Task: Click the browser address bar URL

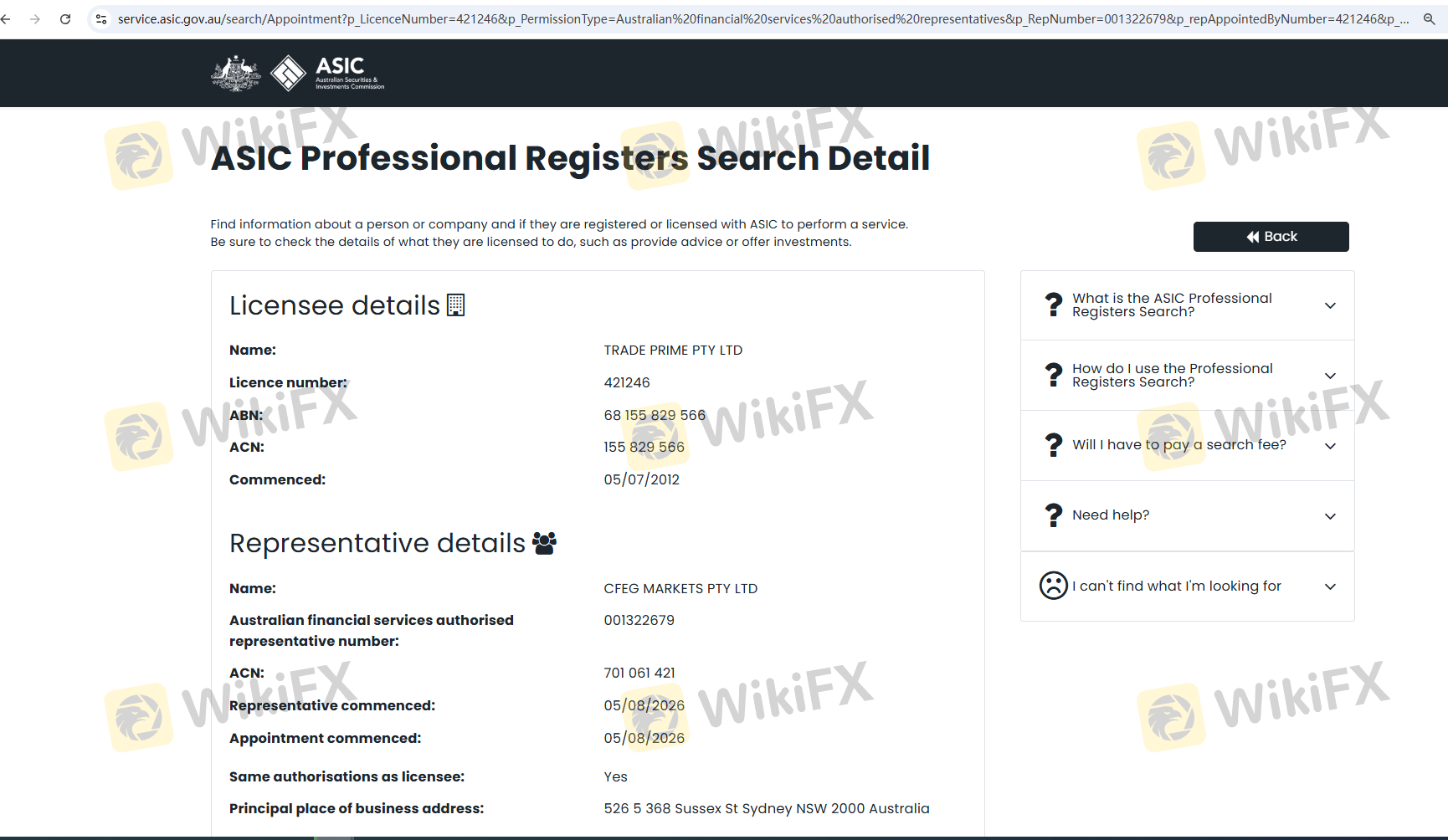Action: point(763,18)
